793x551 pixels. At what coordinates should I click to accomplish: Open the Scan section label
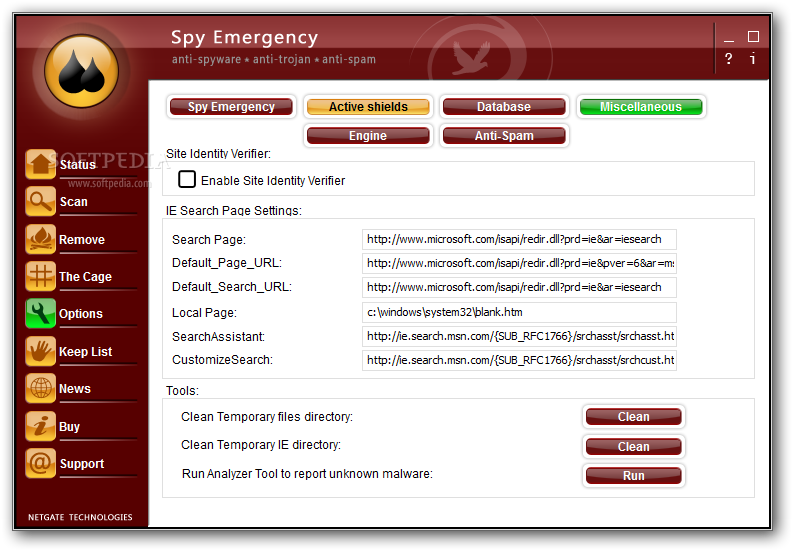[74, 202]
